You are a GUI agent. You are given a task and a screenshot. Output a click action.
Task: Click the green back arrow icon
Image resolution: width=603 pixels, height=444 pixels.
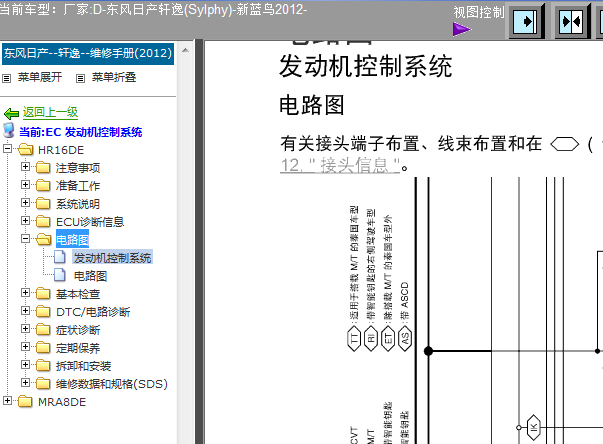click(x=11, y=113)
